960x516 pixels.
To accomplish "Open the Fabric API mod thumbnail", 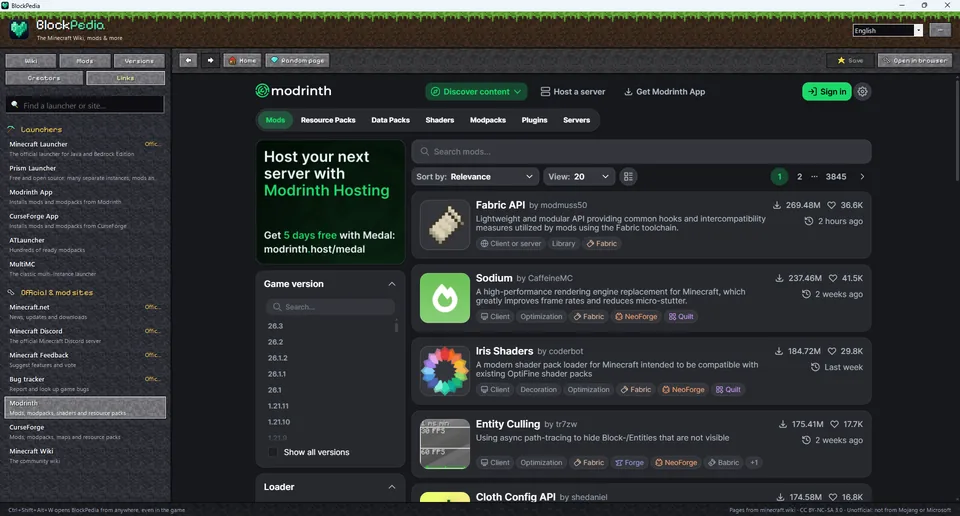I will coord(445,225).
